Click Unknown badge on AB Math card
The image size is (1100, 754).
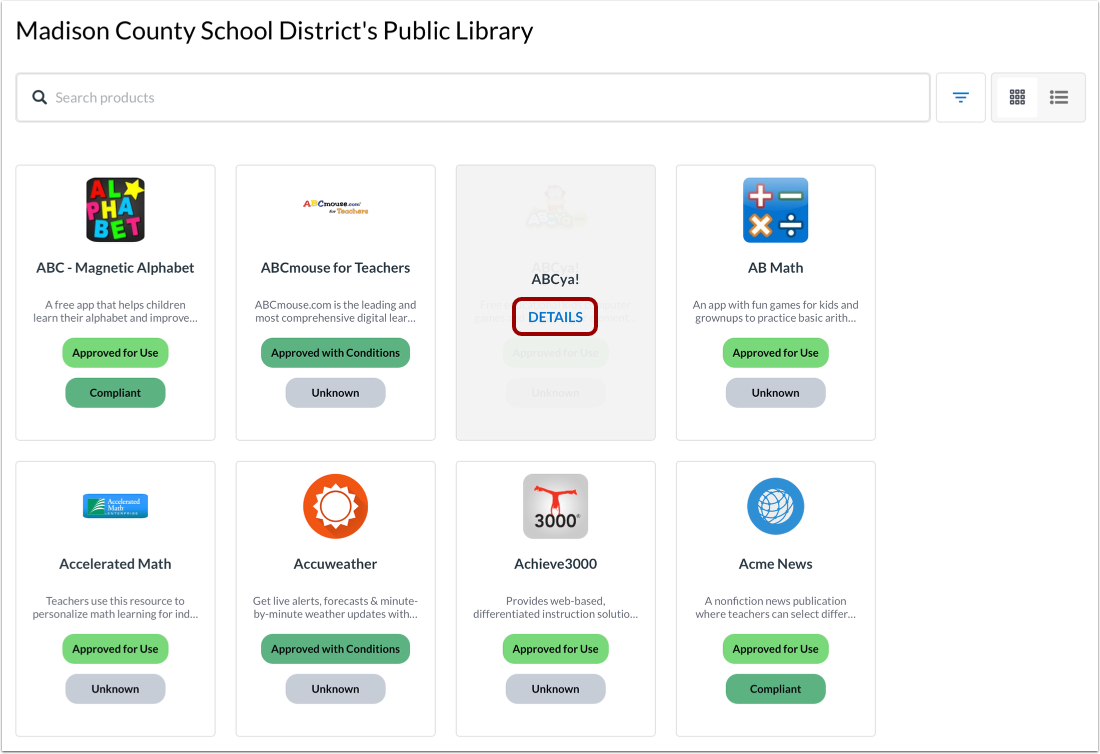point(775,393)
